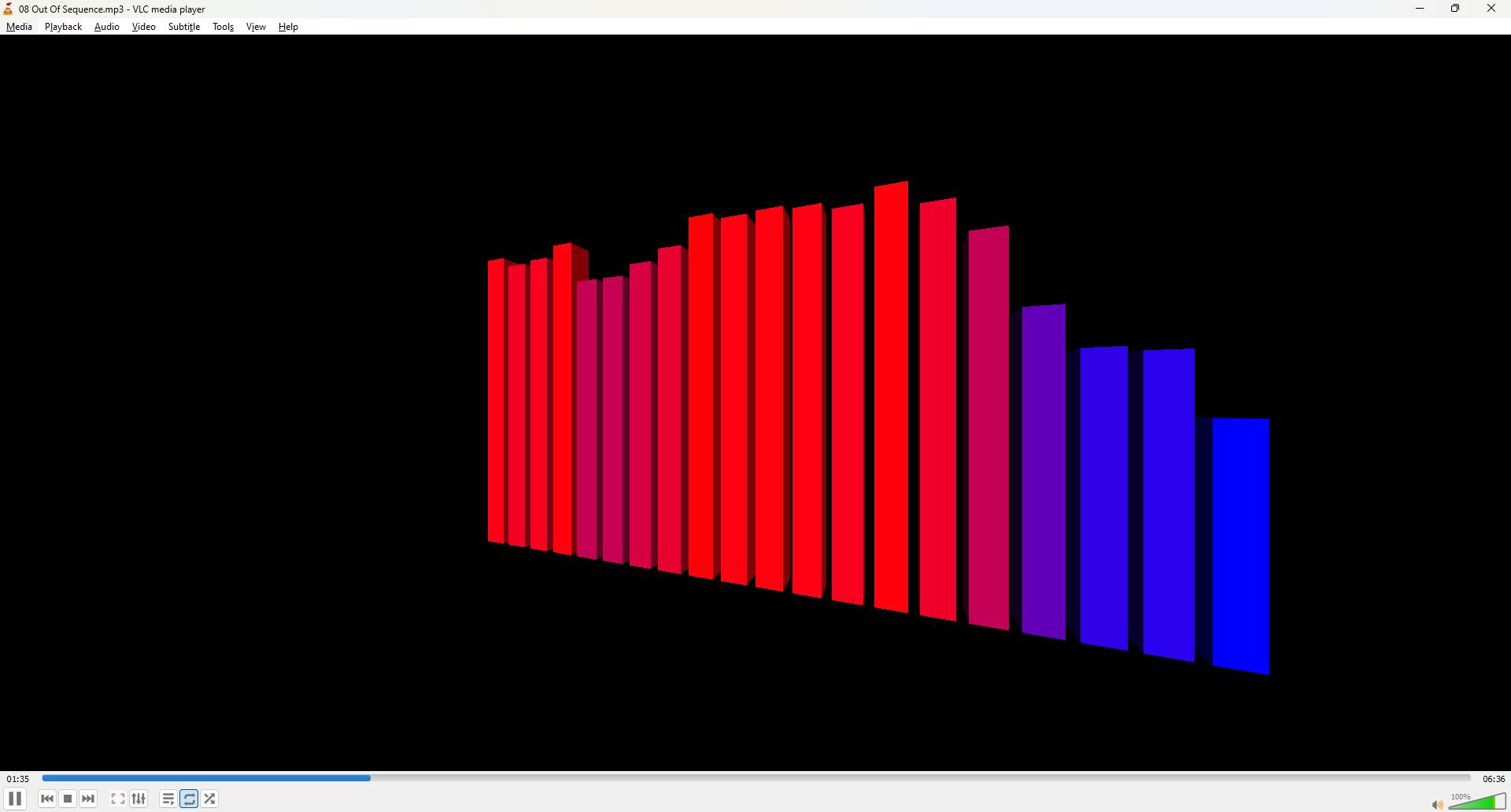Click the 06:36 total time label

click(x=1494, y=779)
